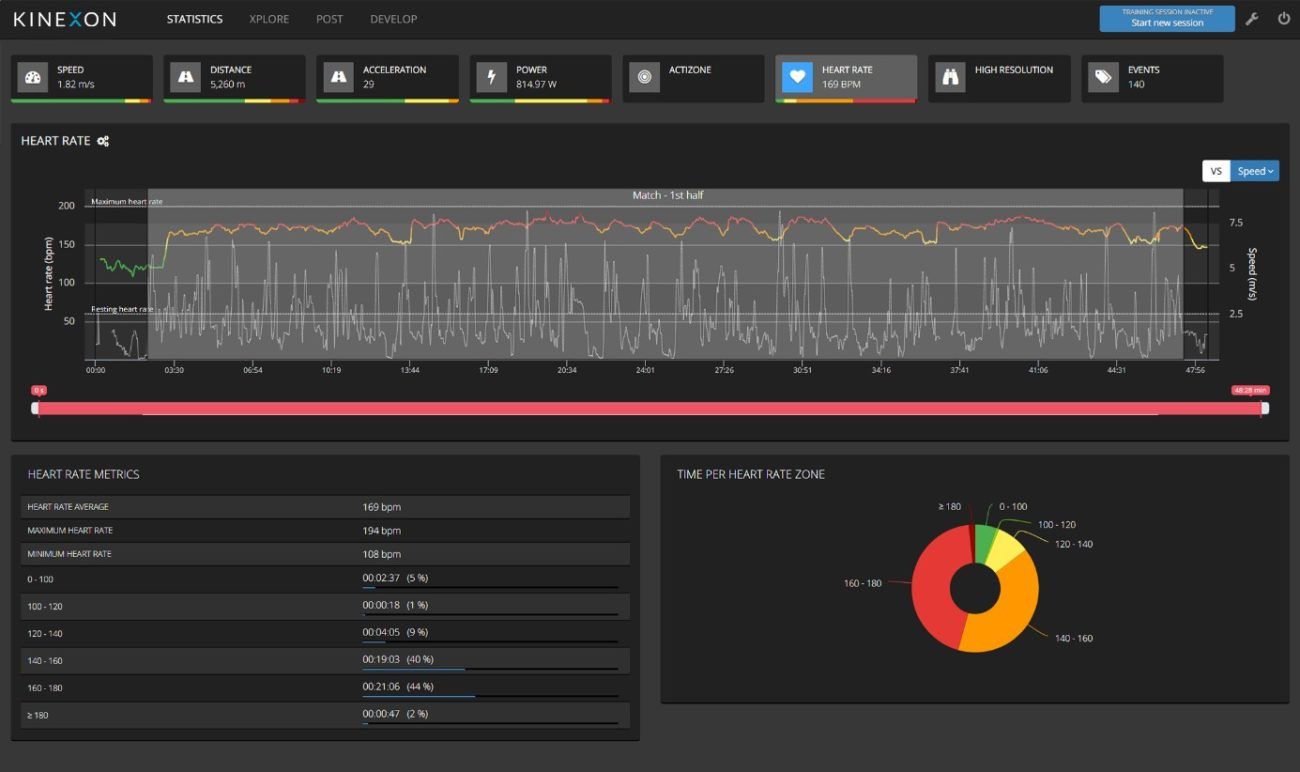Open the Heart Rate chart settings gear
The height and width of the screenshot is (772, 1300).
(x=101, y=141)
